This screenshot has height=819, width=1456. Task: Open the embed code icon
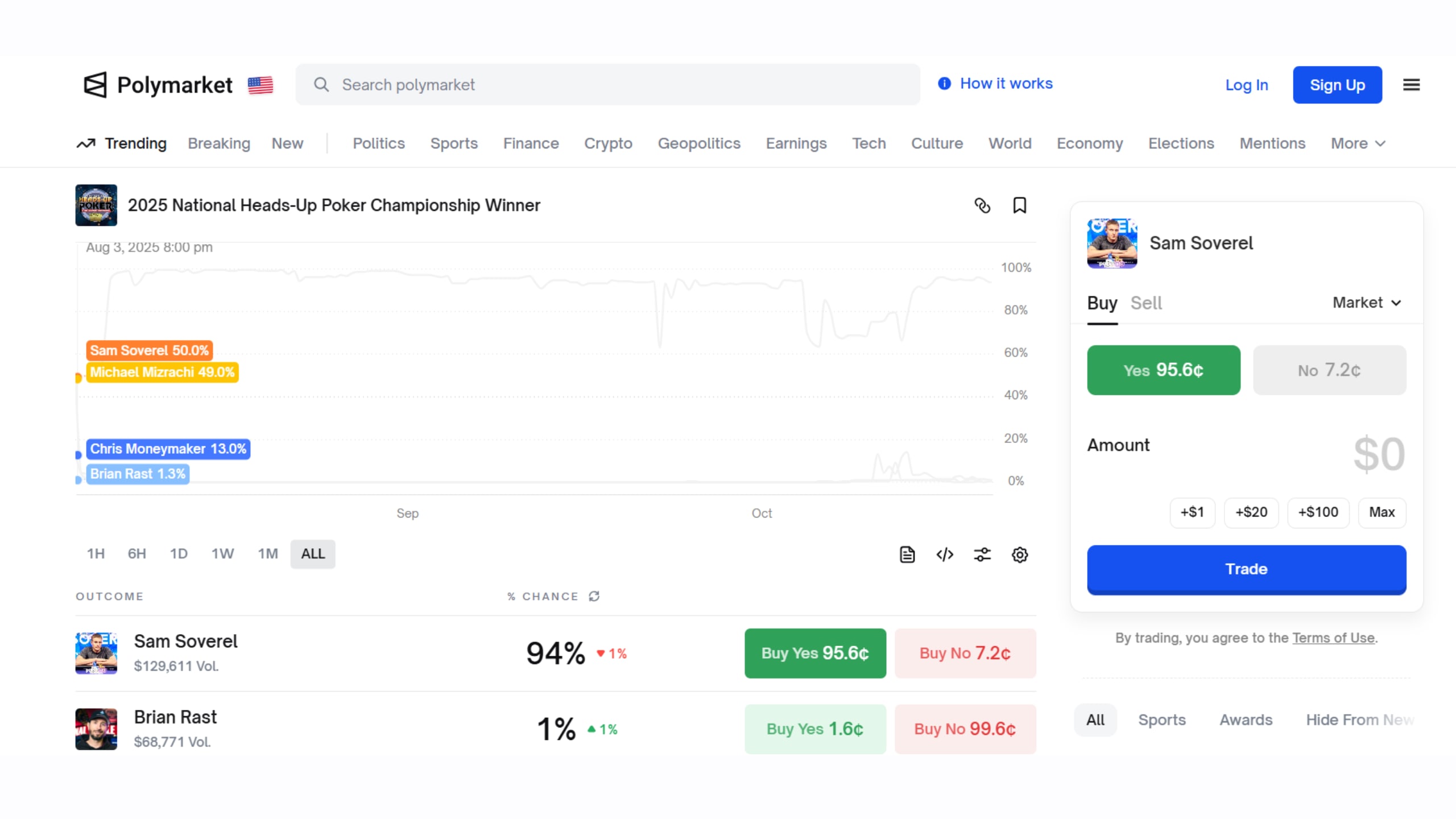tap(945, 554)
